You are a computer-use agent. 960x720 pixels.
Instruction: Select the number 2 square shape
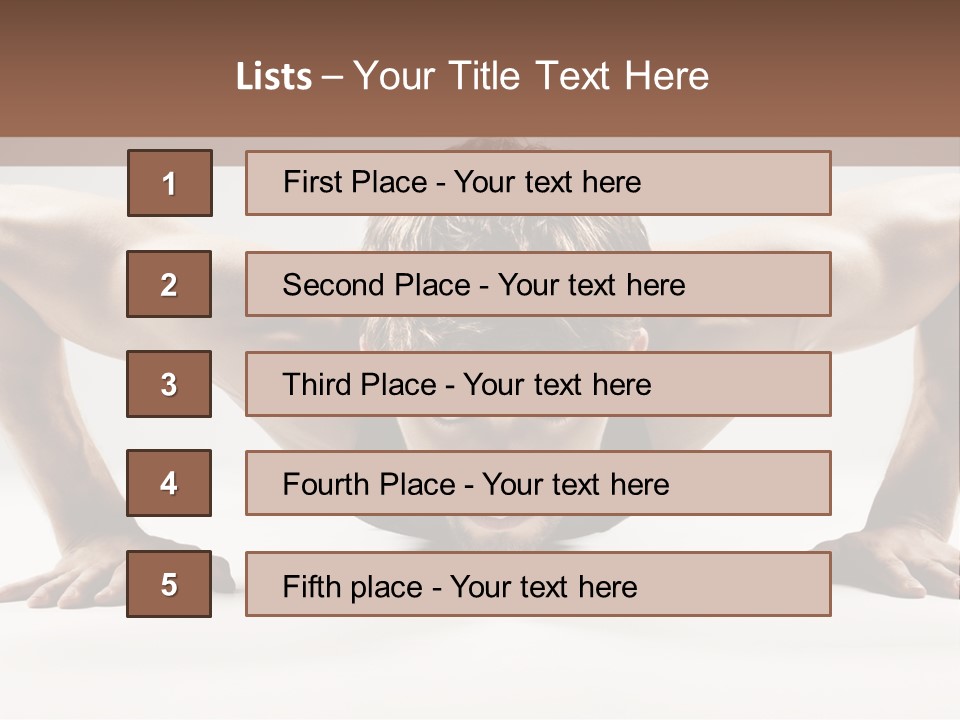click(169, 284)
